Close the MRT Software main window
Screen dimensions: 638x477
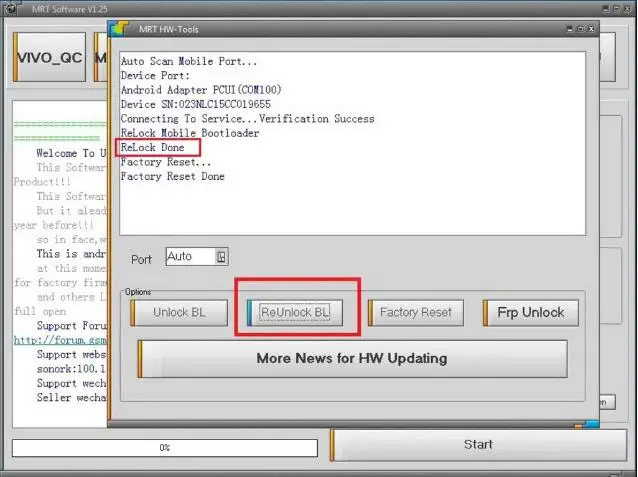tap(627, 8)
